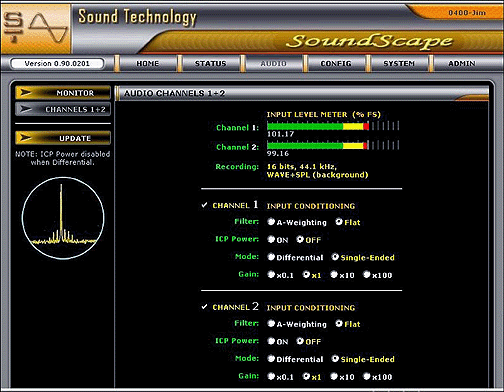The width and height of the screenshot is (504, 392).
Task: Click the CHANNELS 1+2 sidebar button
Action: coord(63,109)
